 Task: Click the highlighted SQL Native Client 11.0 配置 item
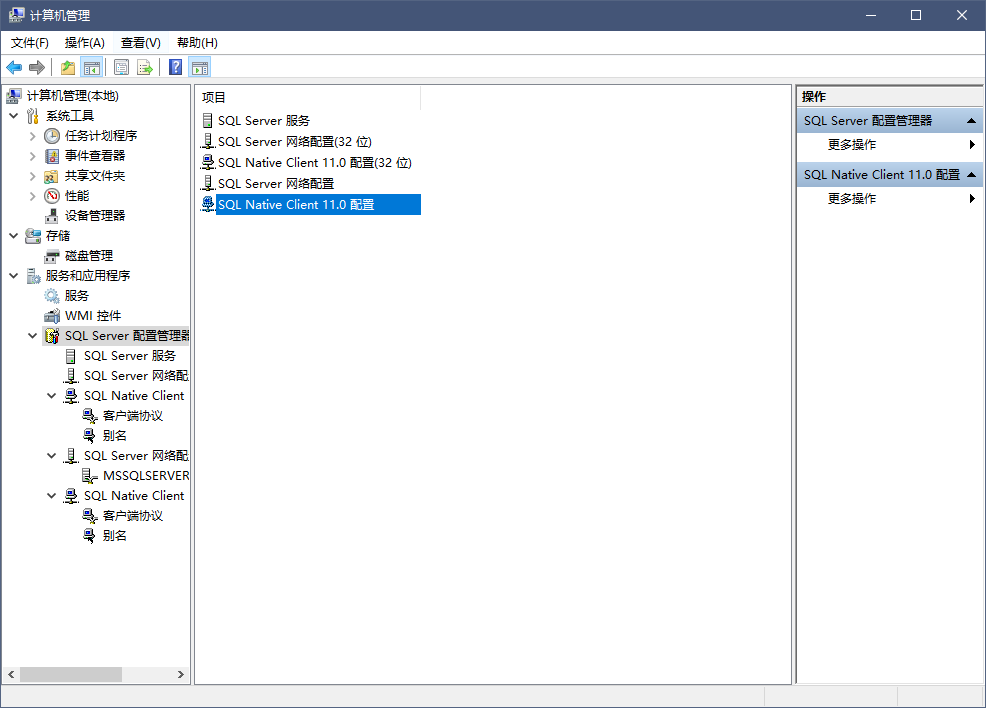[318, 204]
